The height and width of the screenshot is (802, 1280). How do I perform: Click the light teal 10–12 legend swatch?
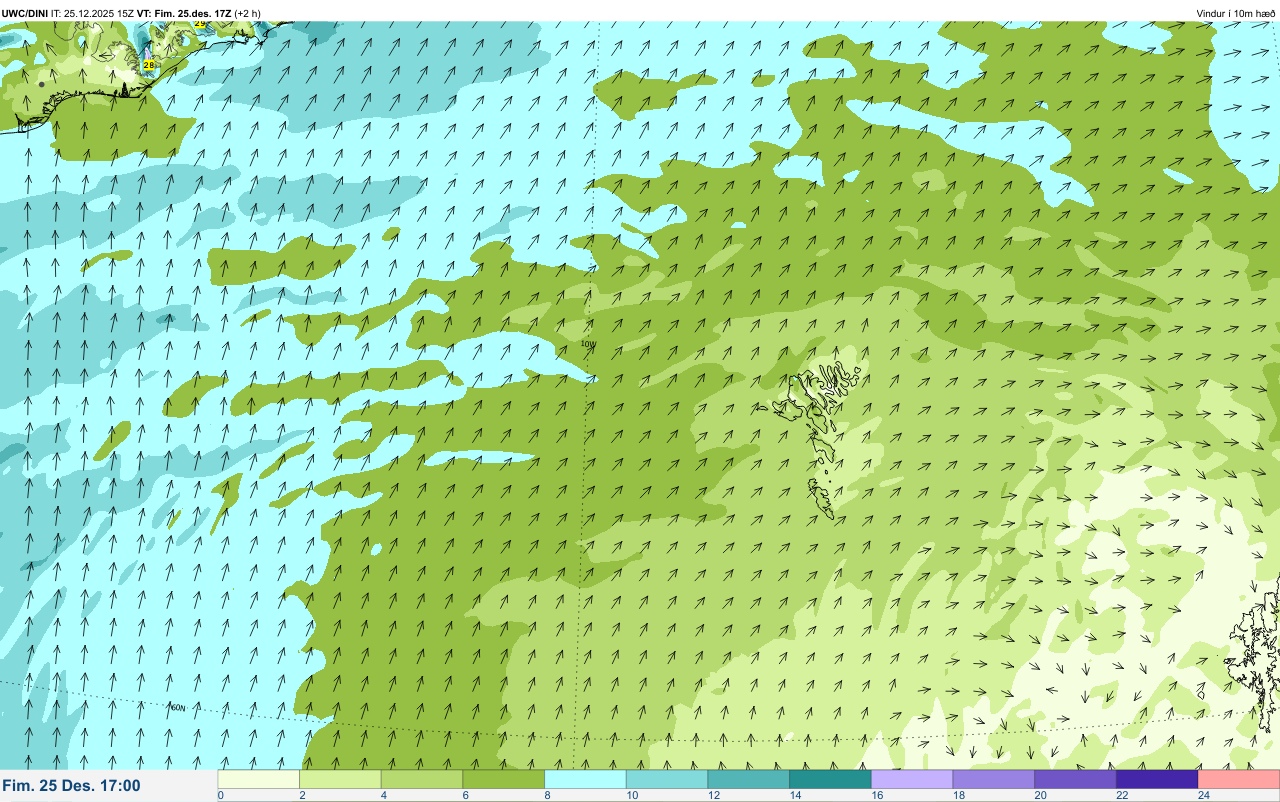coord(668,779)
